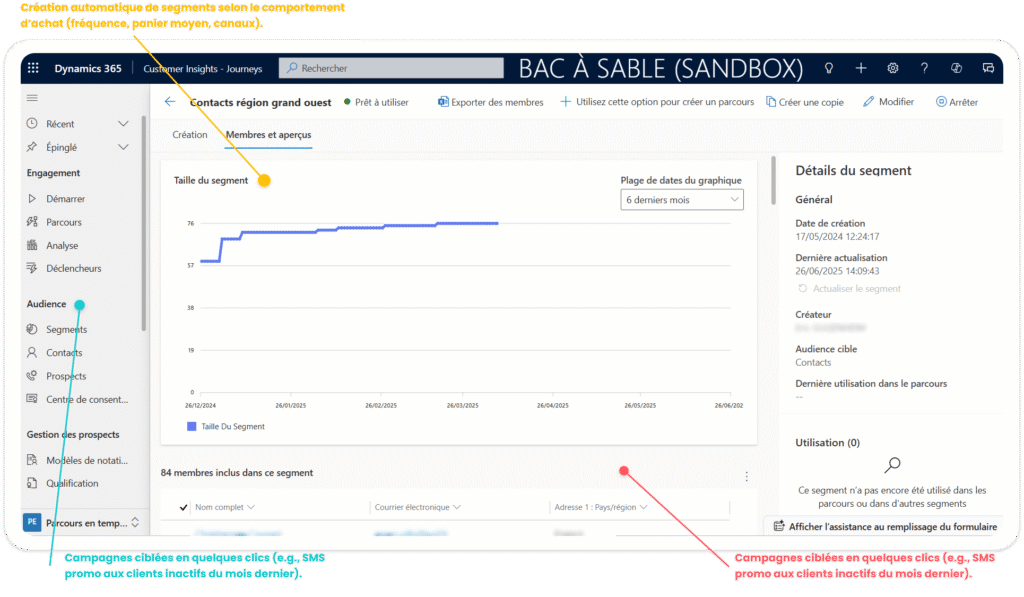
Task: Click the refresh icon beside Actualiser le segment
Action: pyautogui.click(x=803, y=288)
